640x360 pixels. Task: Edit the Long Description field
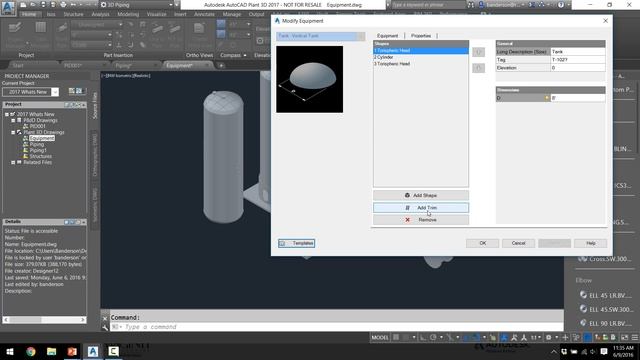578,52
